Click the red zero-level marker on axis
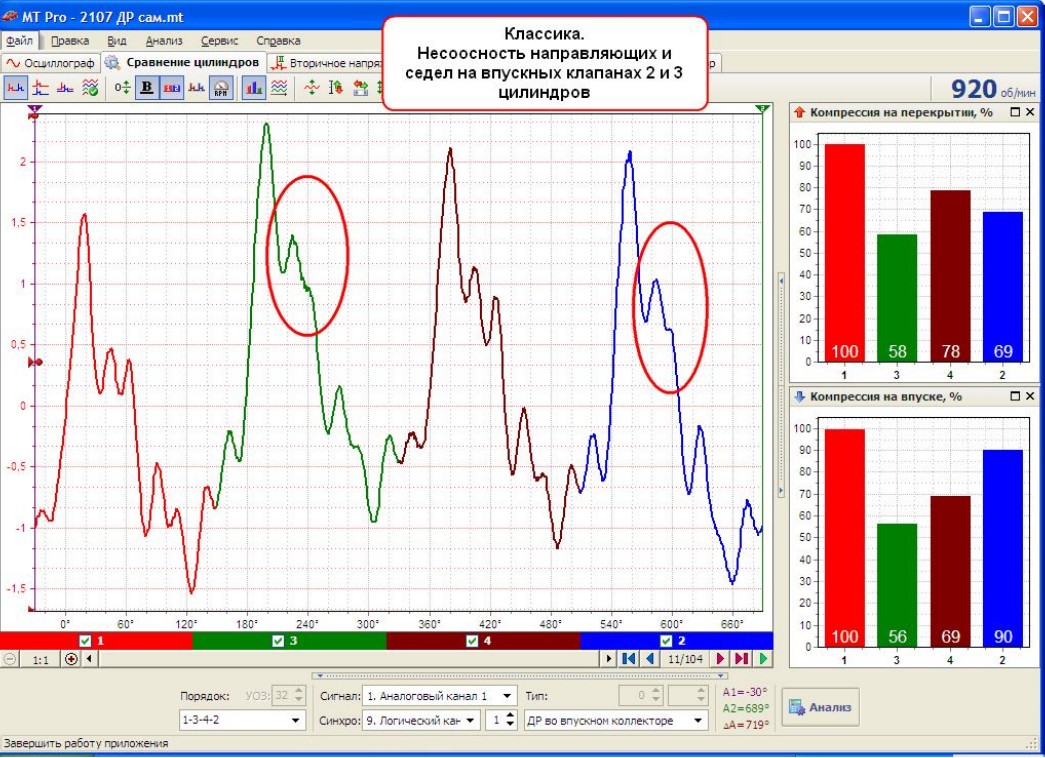The width and height of the screenshot is (1045, 758). point(35,362)
